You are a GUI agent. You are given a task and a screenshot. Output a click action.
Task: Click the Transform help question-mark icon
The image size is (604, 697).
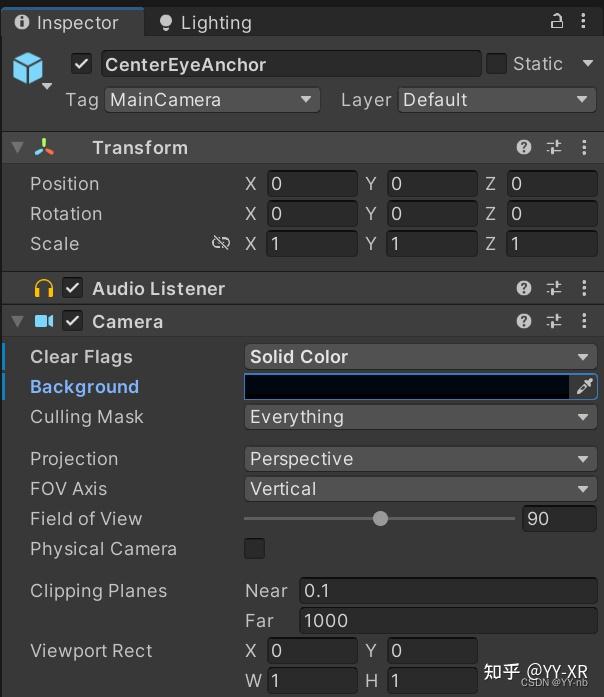pyautogui.click(x=524, y=148)
